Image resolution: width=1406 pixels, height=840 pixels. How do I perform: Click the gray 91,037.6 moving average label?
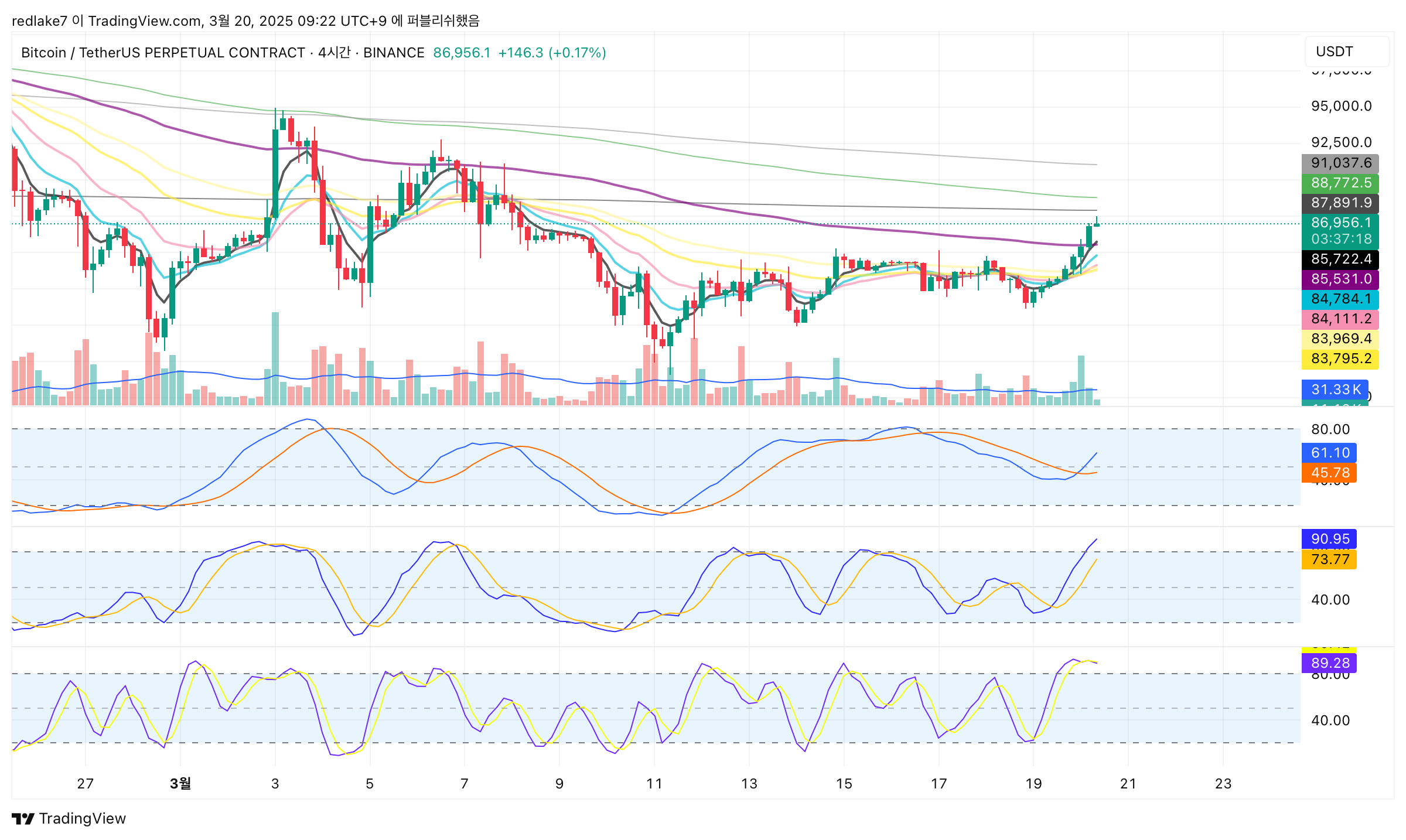(1340, 163)
